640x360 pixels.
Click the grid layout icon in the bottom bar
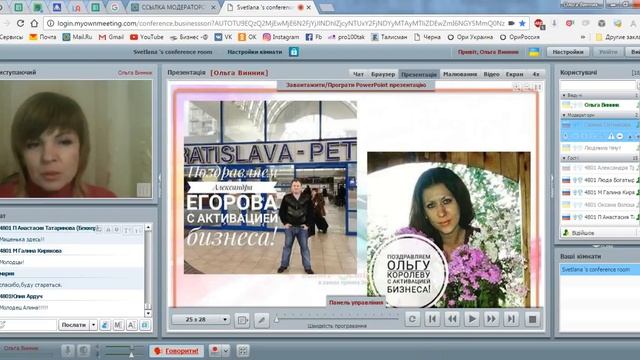click(x=243, y=351)
